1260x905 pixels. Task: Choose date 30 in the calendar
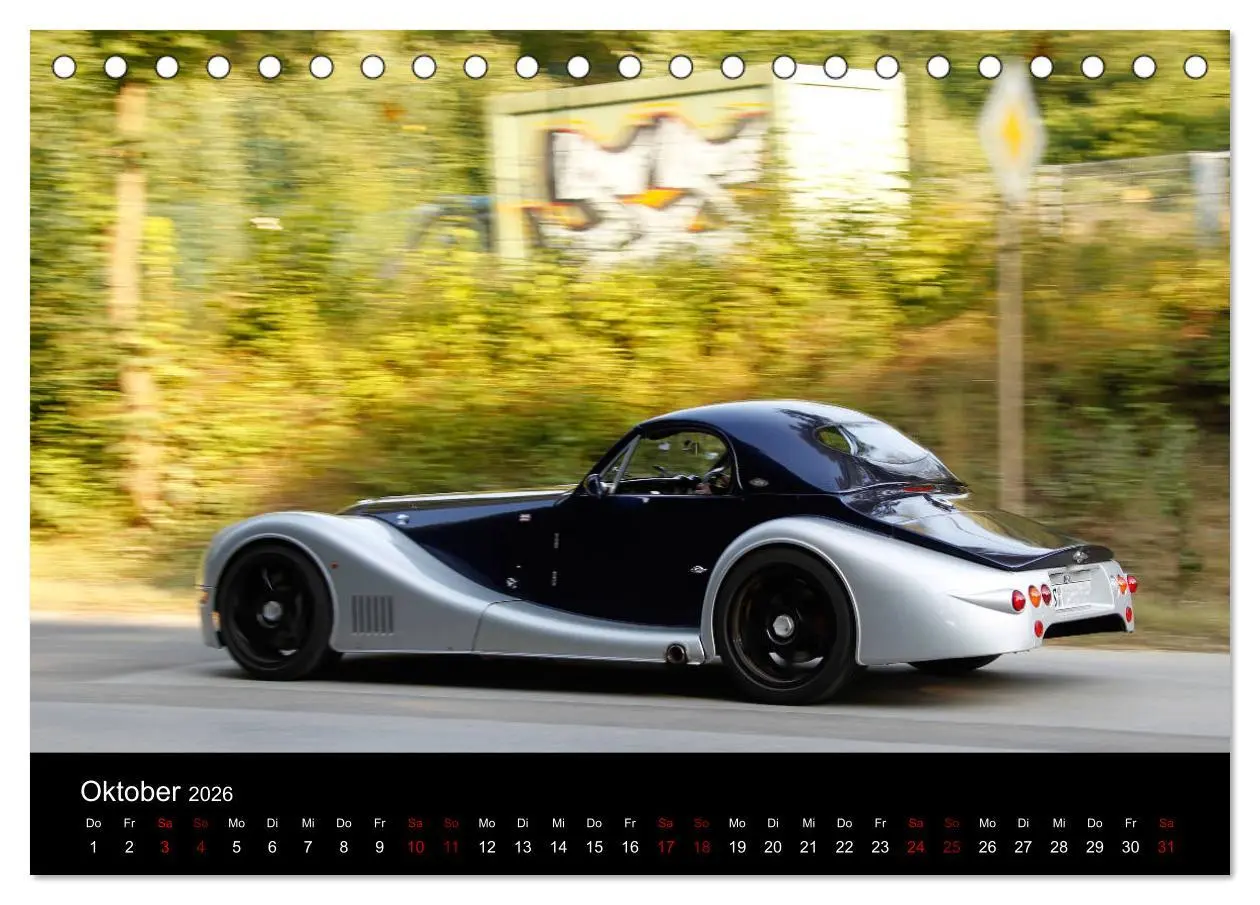pos(1131,847)
